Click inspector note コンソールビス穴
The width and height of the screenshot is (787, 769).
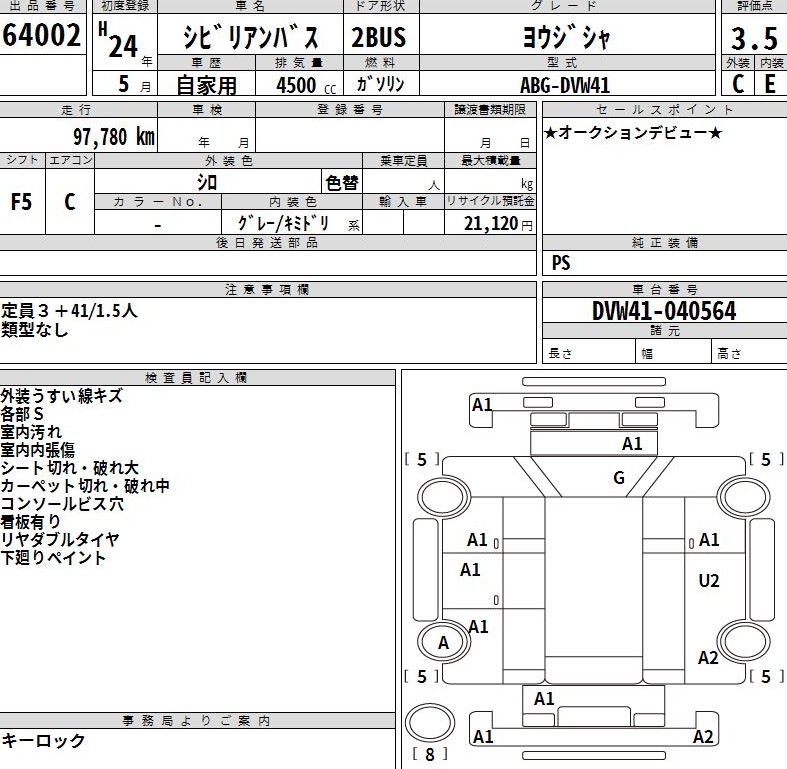coord(62,504)
